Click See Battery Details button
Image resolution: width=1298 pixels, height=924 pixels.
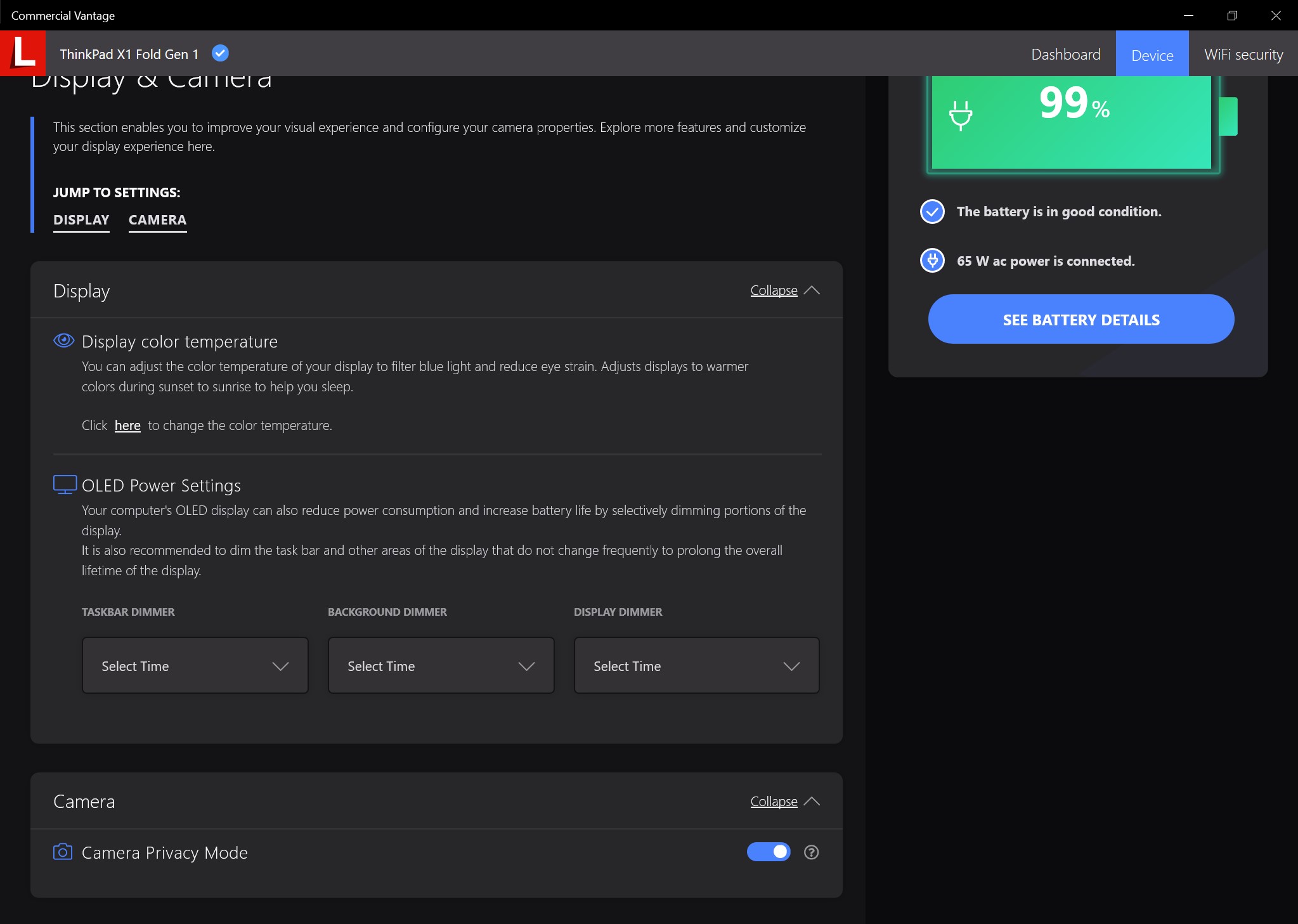click(1081, 320)
